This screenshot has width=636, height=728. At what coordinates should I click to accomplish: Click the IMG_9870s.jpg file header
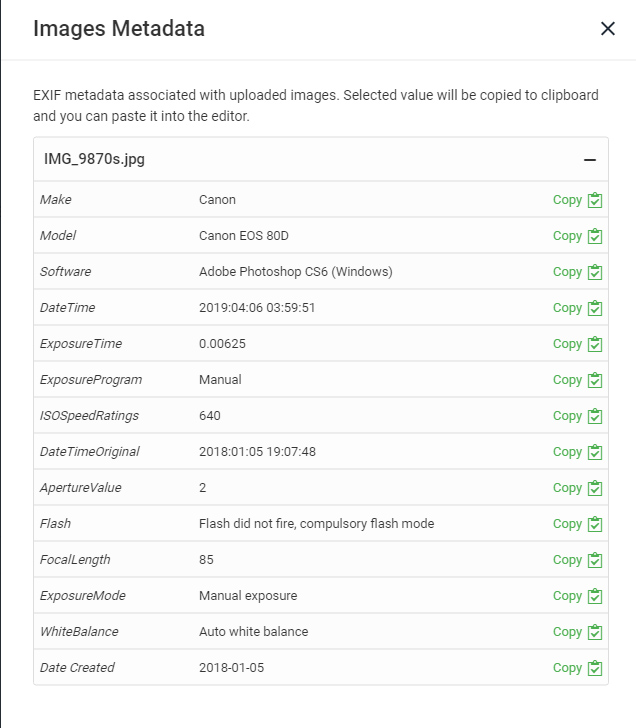pos(95,159)
